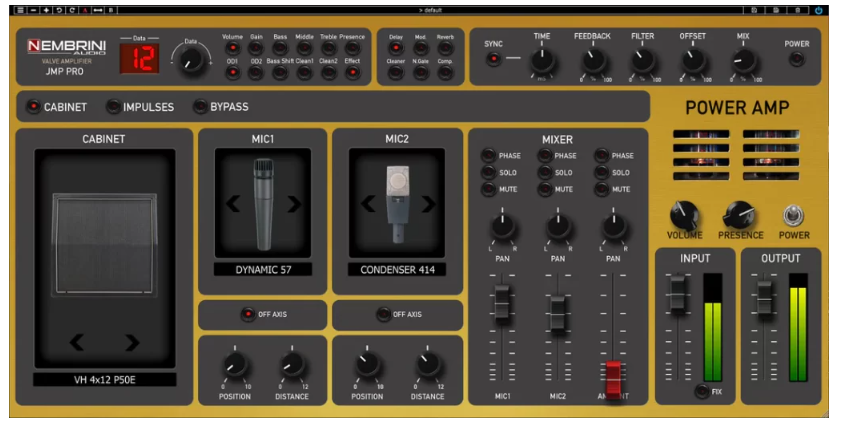The height and width of the screenshot is (428, 841).
Task: Select the N.Gate effect button
Action: pos(420,72)
